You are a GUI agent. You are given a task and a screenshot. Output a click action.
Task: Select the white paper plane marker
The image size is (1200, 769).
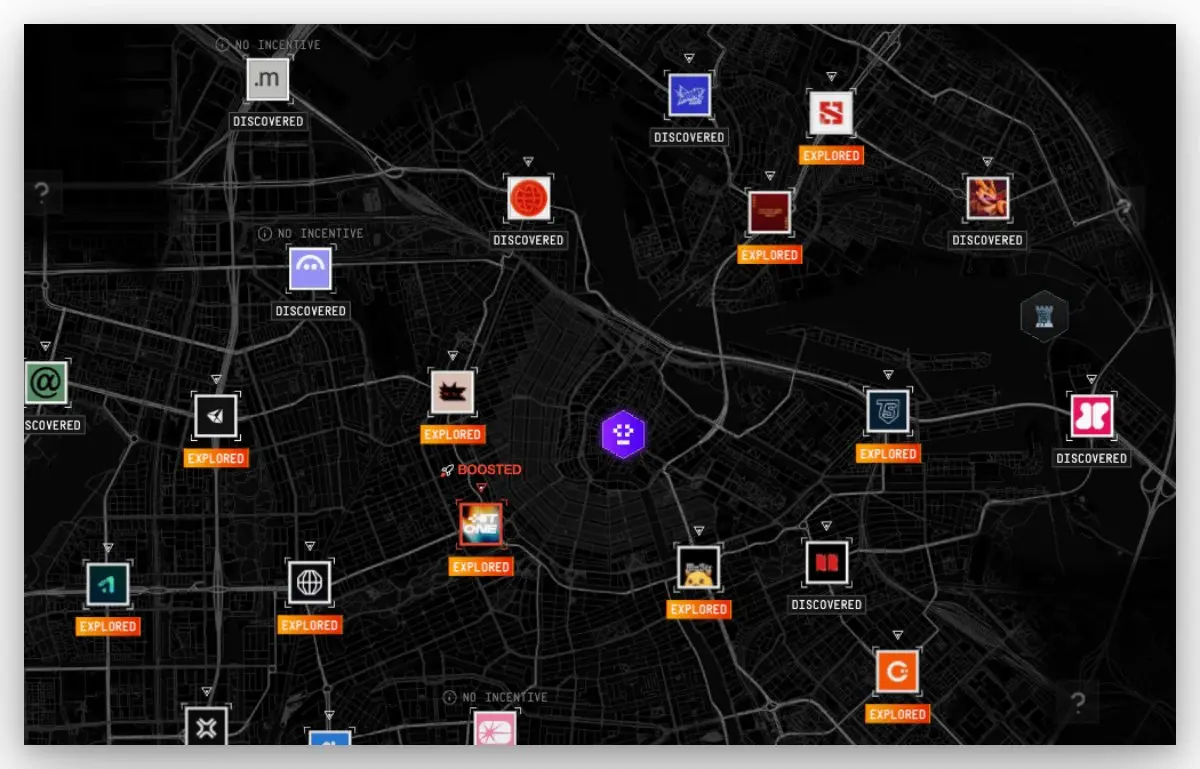216,416
